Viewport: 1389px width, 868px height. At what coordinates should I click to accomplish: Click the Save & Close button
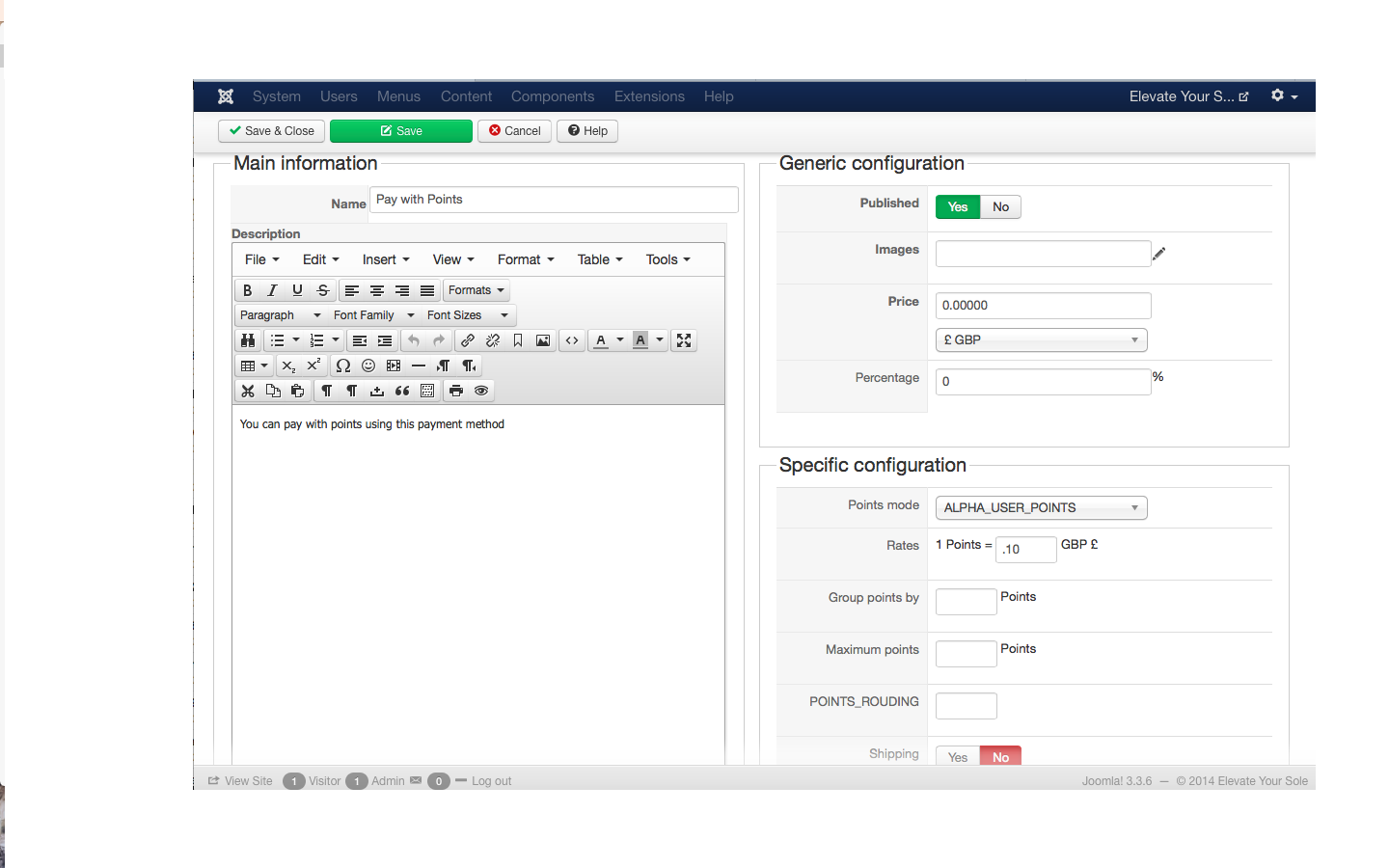tap(272, 131)
